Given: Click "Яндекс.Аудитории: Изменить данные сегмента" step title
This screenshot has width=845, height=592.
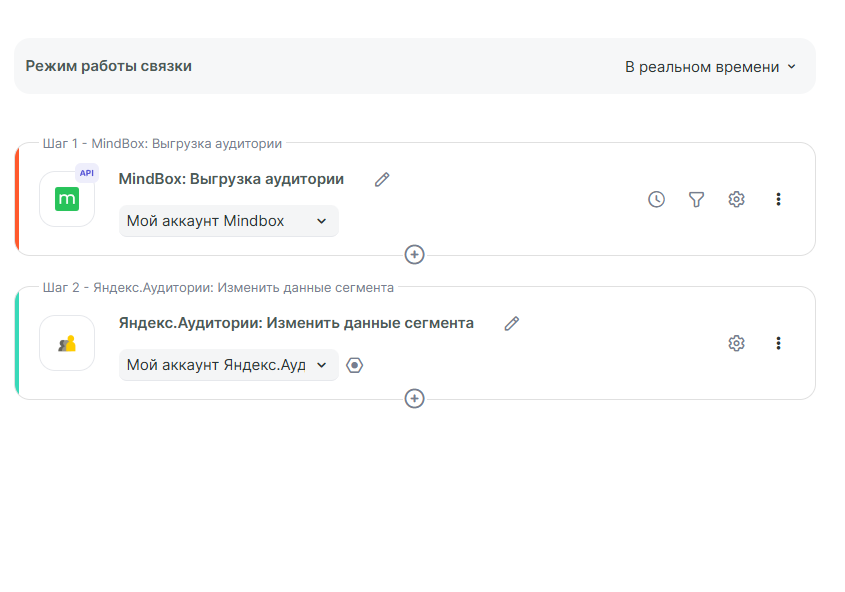Looking at the screenshot, I should 296,323.
